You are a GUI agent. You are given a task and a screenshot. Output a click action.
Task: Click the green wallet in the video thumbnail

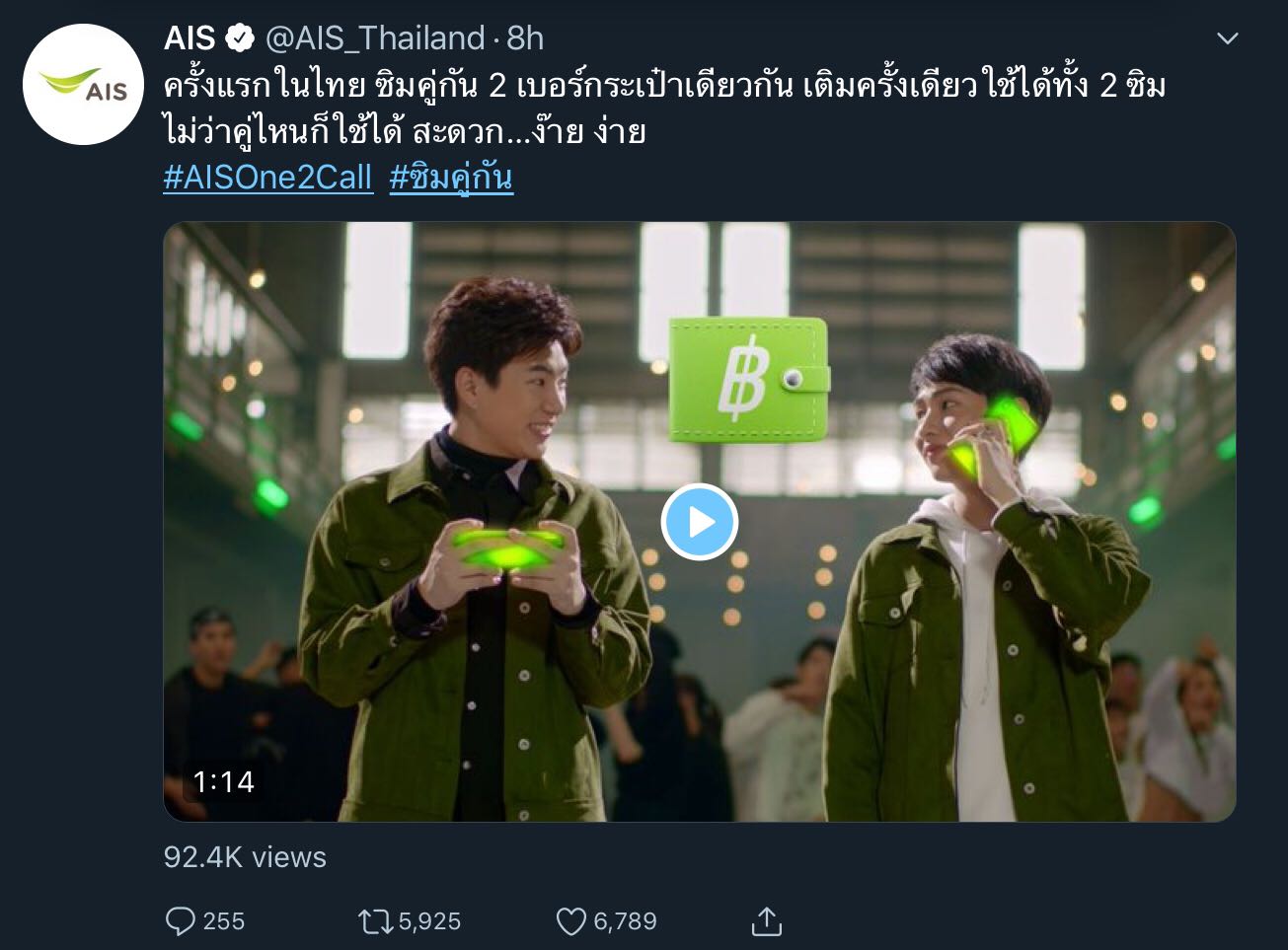pos(749,380)
